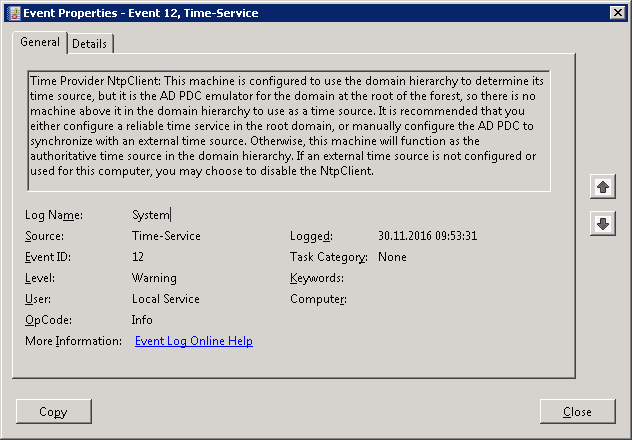Click the Keywords label

coord(316,278)
